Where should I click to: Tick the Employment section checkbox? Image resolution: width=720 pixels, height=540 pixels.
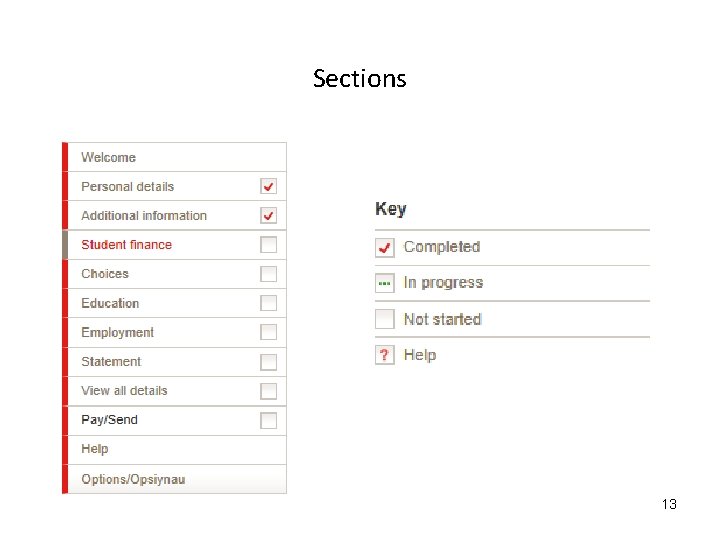click(x=268, y=332)
